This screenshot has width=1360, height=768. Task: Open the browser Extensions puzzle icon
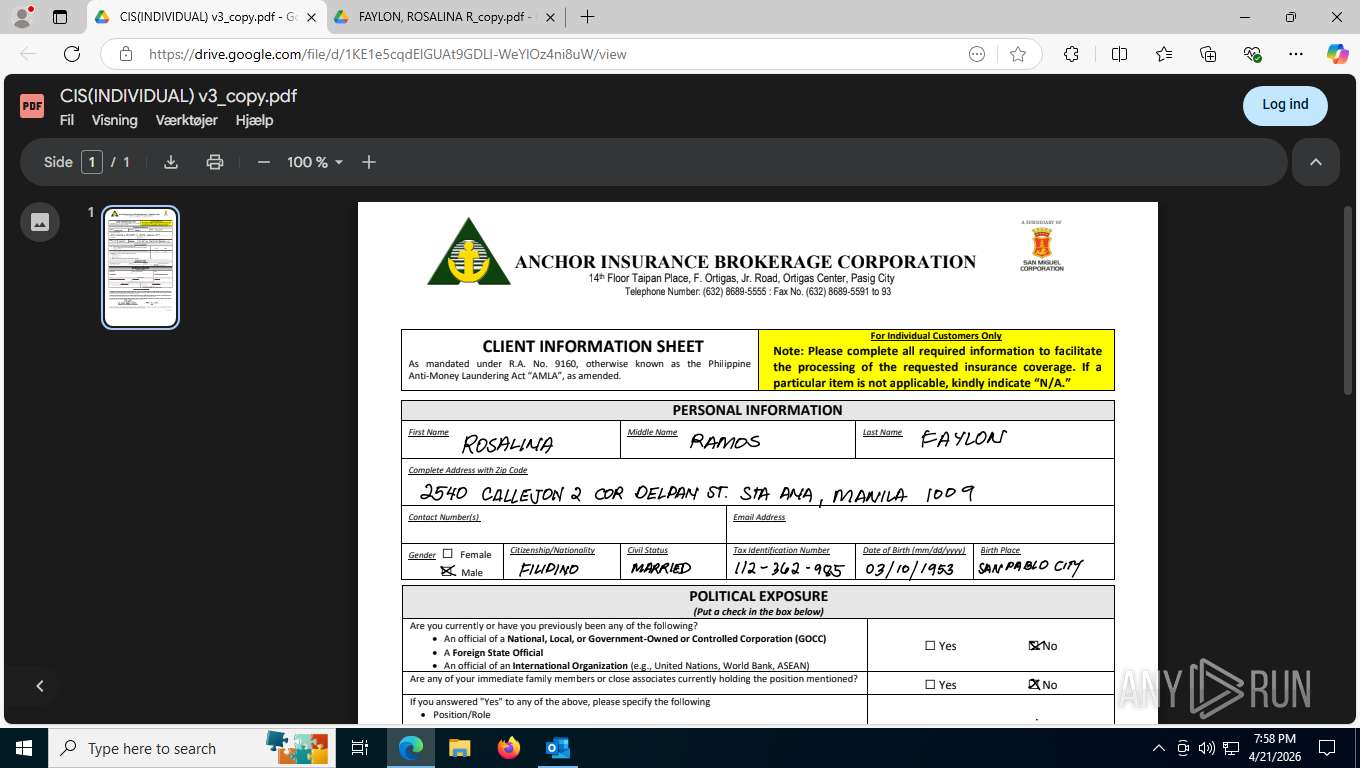(1071, 54)
